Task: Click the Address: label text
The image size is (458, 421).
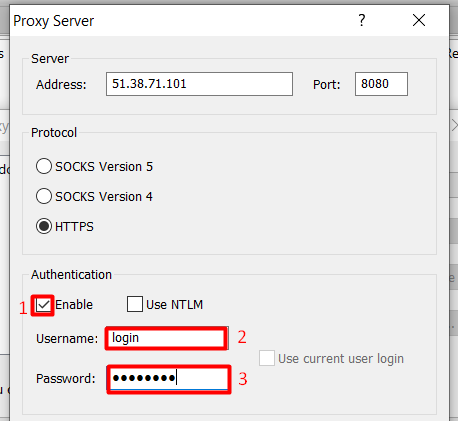Action: pos(61,85)
